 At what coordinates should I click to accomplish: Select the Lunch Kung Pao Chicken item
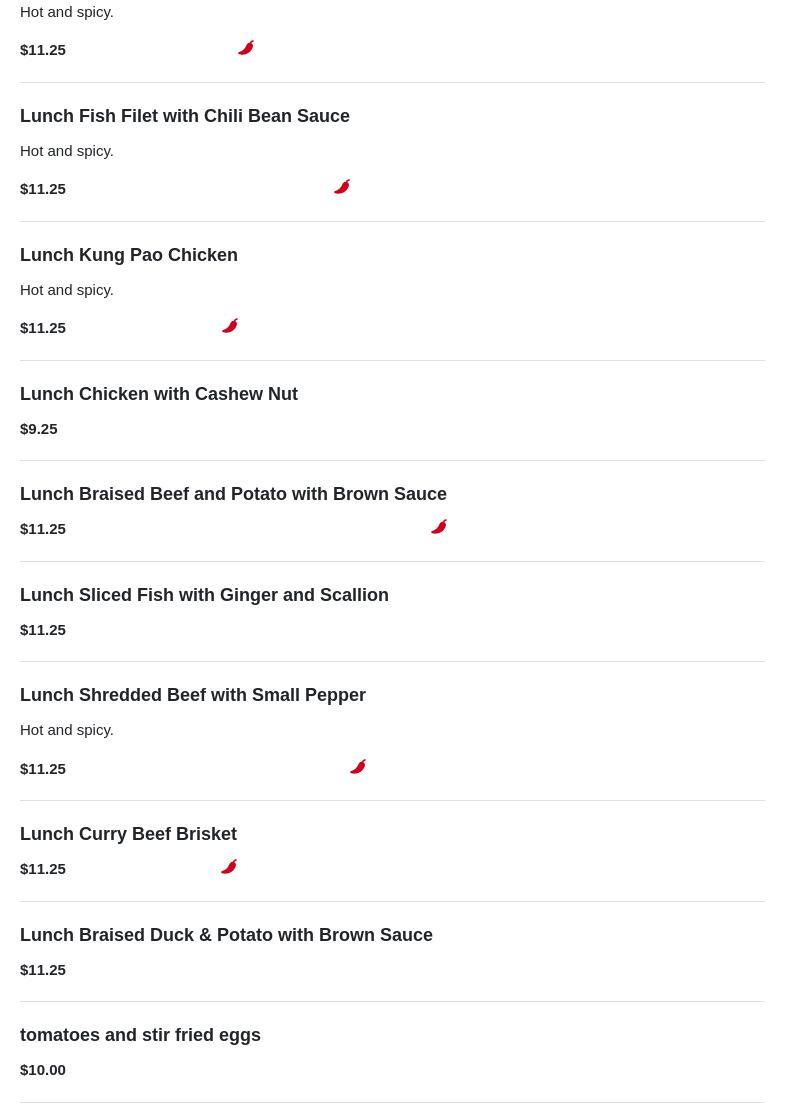coord(129,255)
